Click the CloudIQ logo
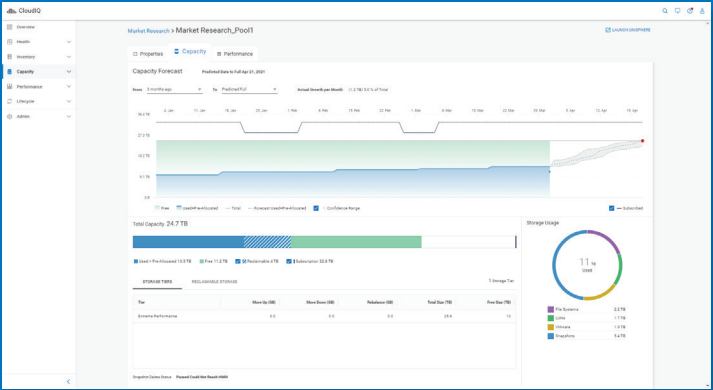 click(24, 10)
